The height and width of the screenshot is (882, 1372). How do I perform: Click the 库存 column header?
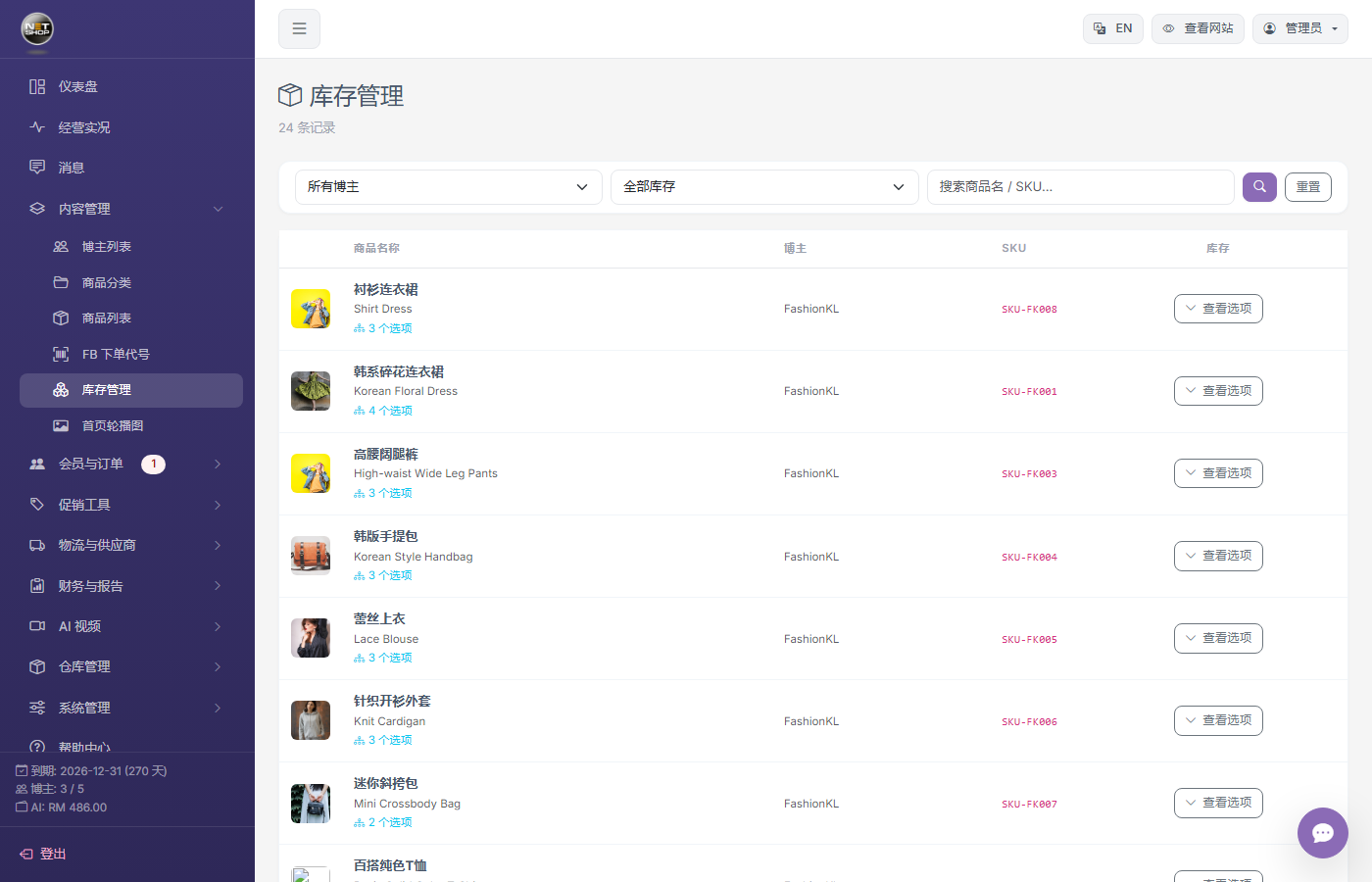coord(1218,249)
